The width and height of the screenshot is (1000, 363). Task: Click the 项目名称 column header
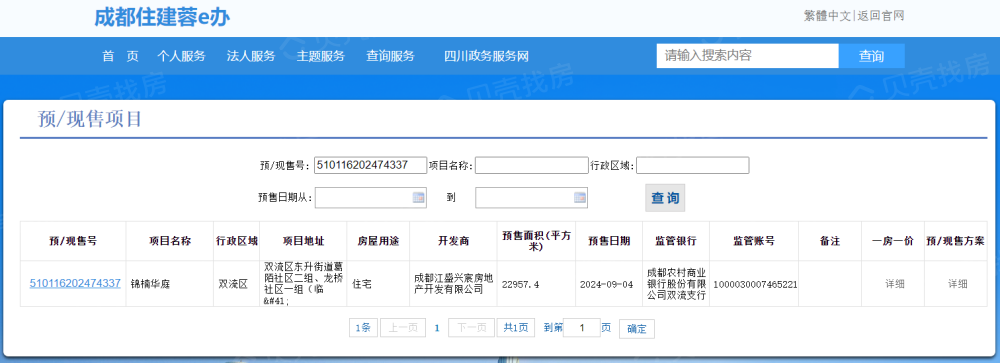pyautogui.click(x=170, y=241)
